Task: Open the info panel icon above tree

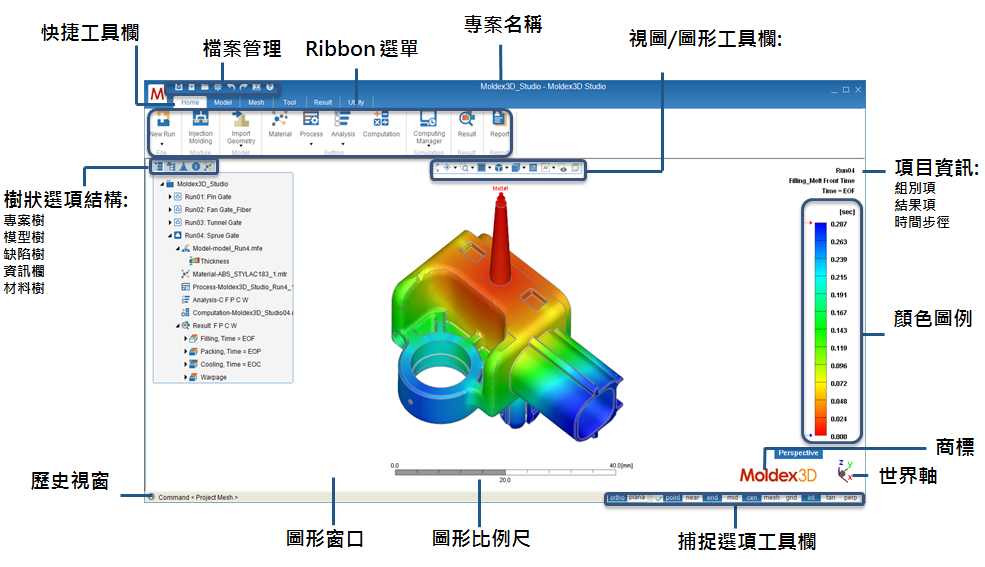Action: tap(196, 166)
